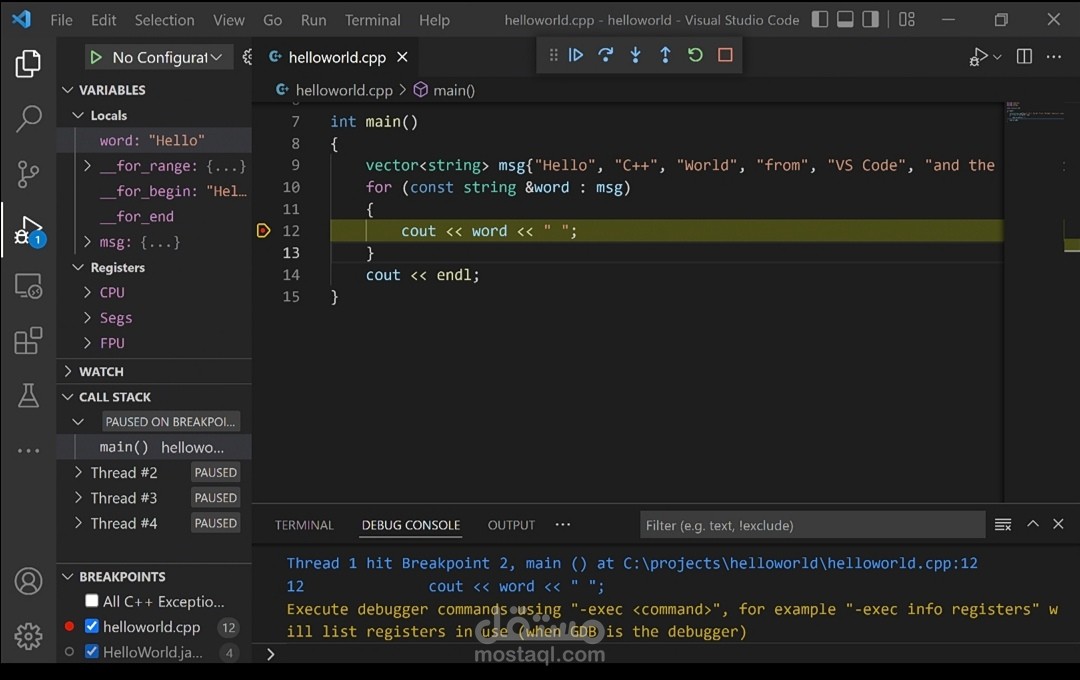
Task: Remove the breakpoint marker on line 12
Action: (x=263, y=231)
